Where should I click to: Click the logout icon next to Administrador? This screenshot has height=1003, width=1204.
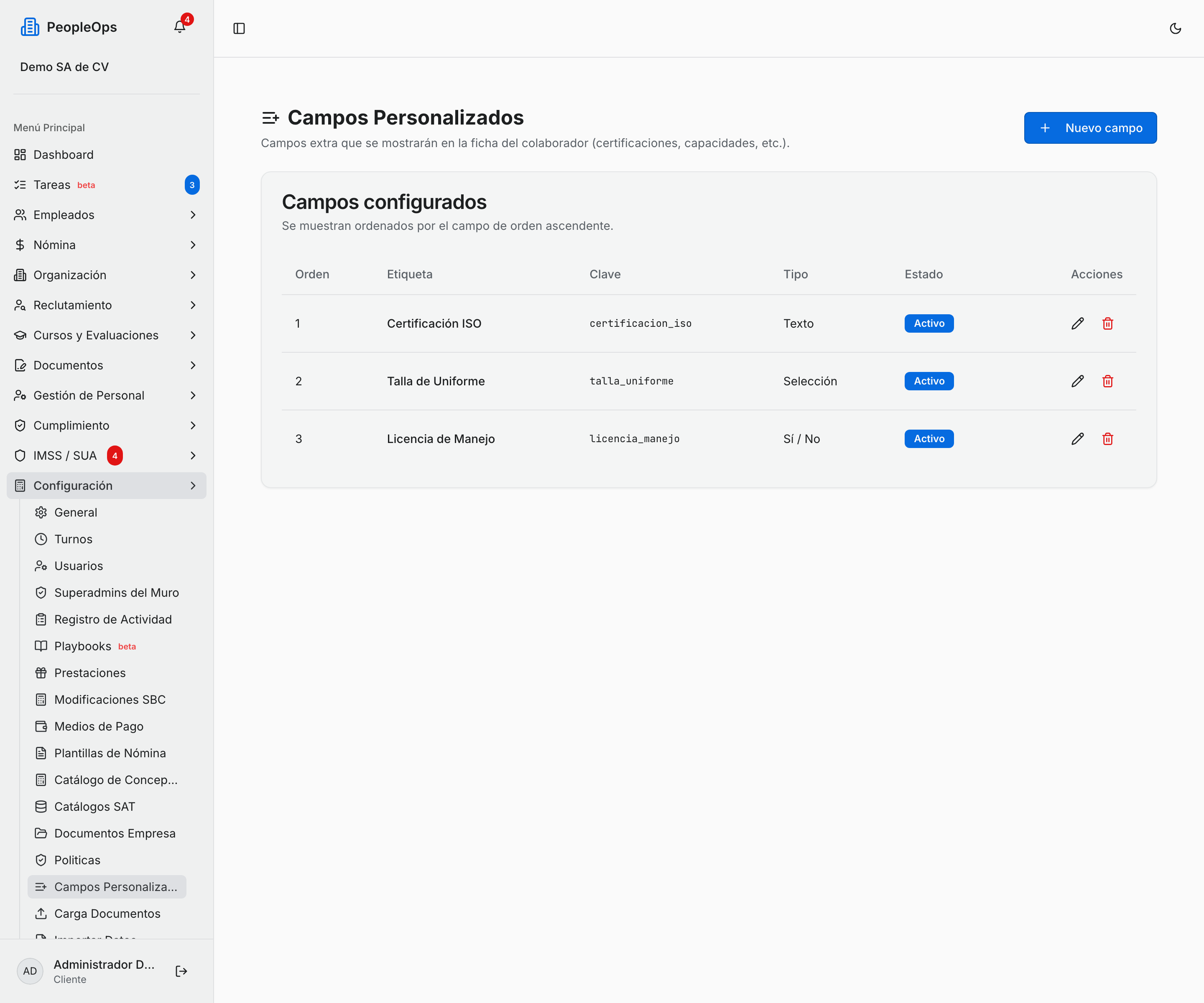tap(181, 971)
